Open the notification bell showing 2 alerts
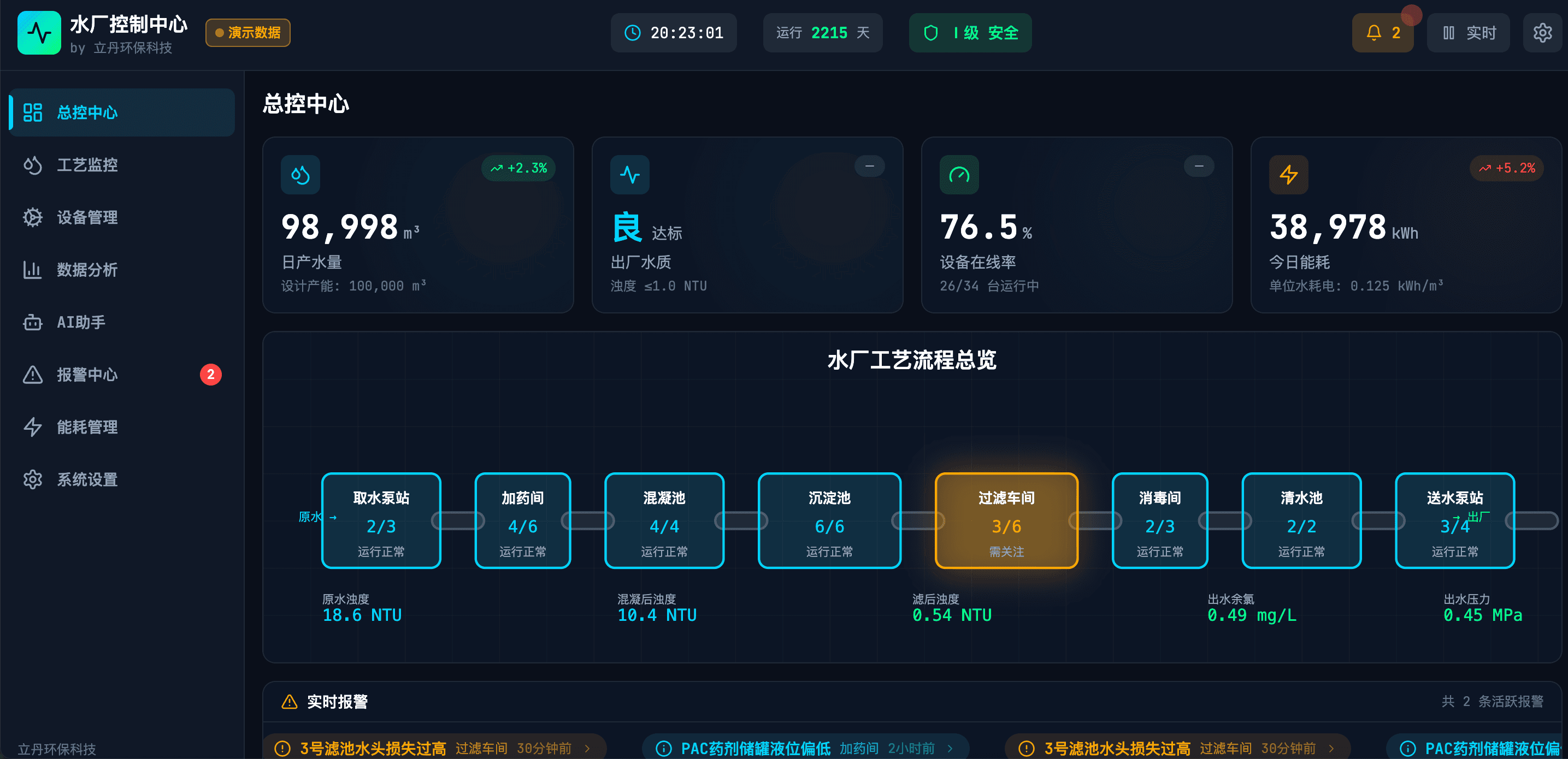Image resolution: width=1568 pixels, height=759 pixels. tap(1382, 33)
